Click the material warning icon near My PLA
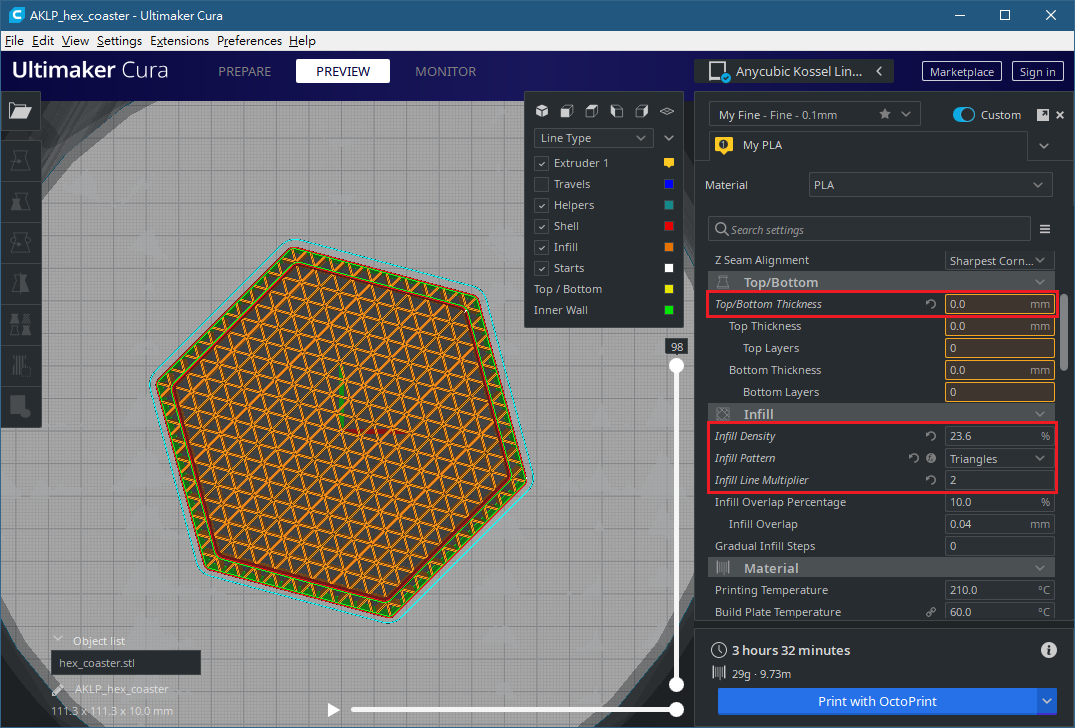This screenshot has height=728, width=1075. pos(724,145)
